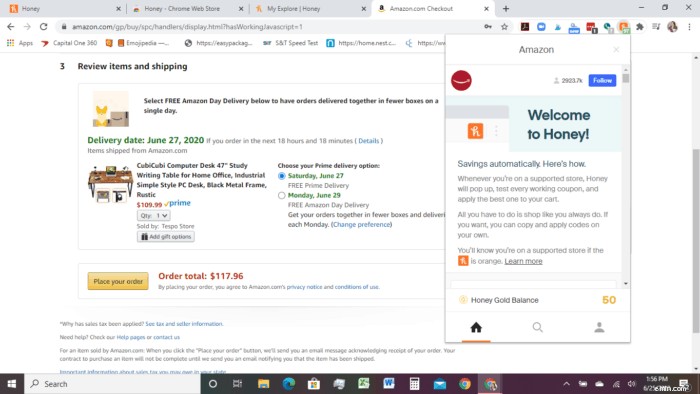Image resolution: width=700 pixels, height=394 pixels.
Task: Open Task View on the taskbar
Action: [238, 384]
